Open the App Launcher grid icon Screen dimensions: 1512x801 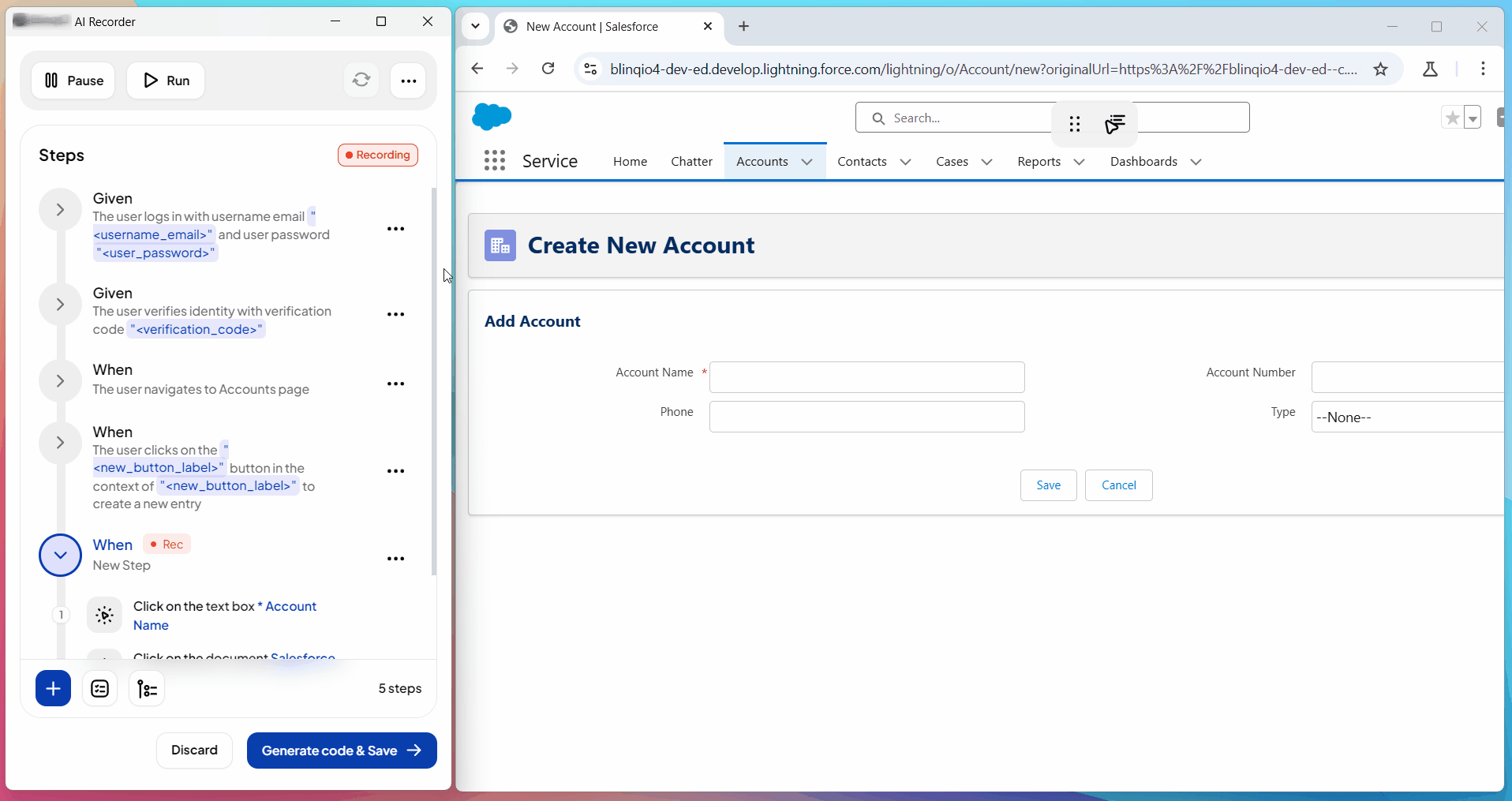click(495, 161)
